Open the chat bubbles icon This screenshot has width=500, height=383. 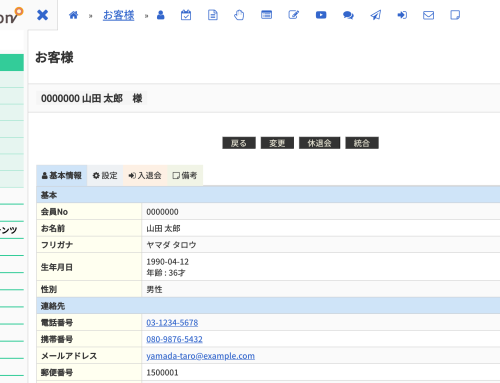click(348, 15)
